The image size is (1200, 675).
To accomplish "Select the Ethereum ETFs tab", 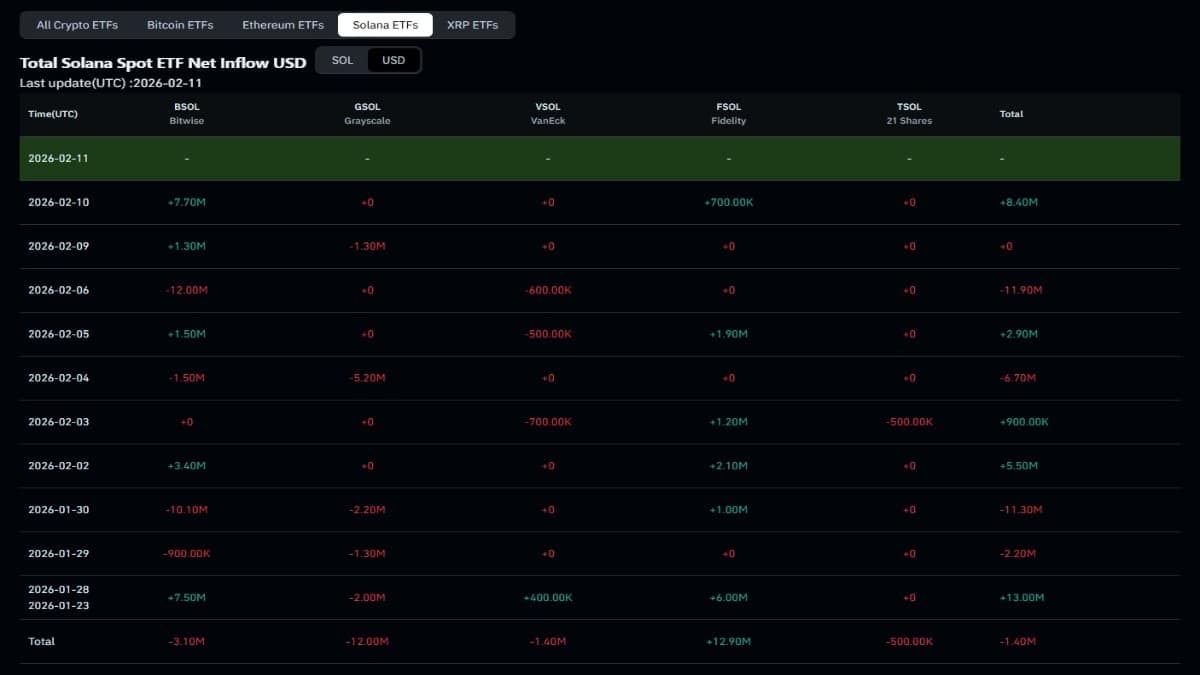I will (283, 25).
